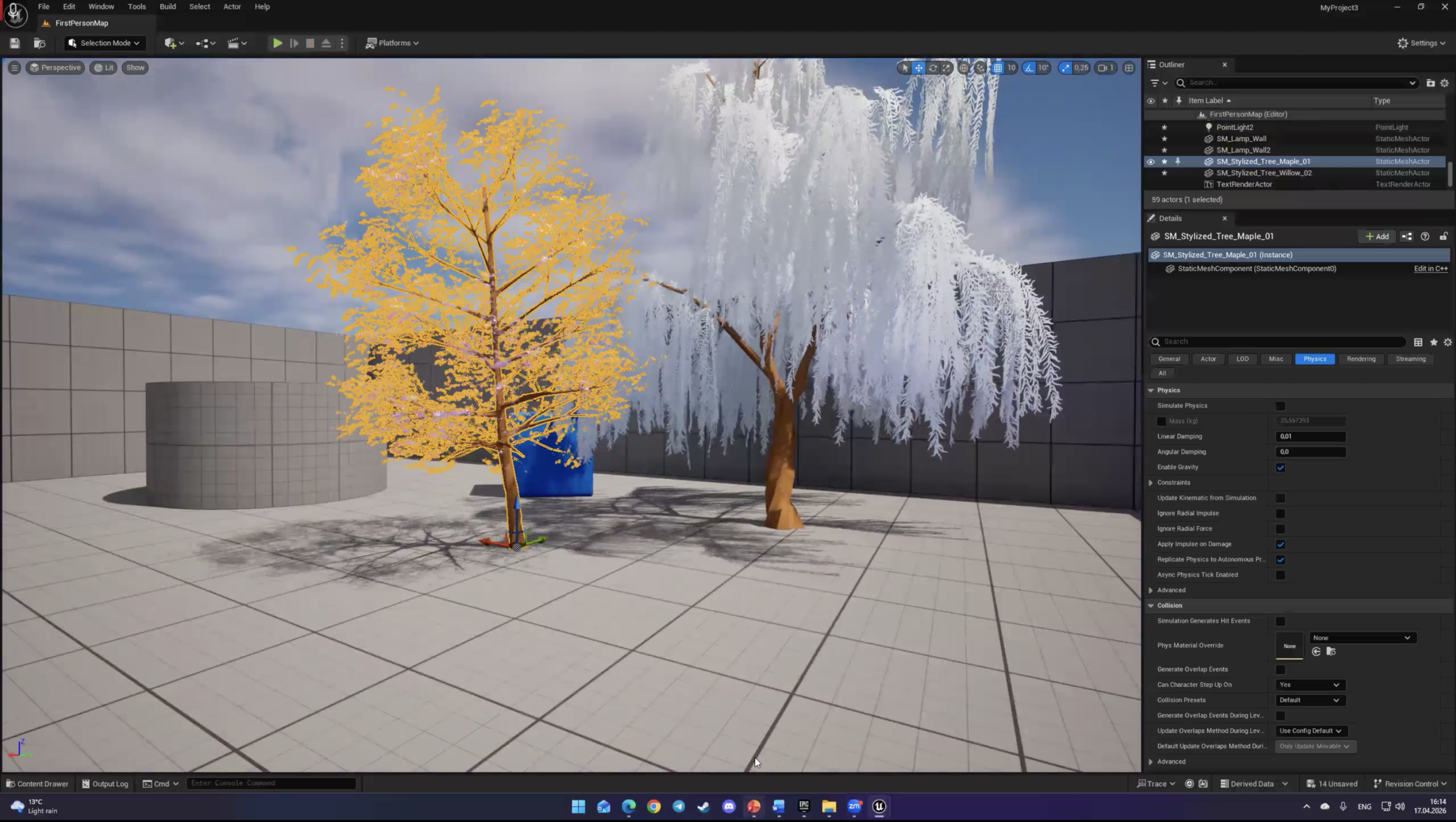Enable Simulate Physics checkbox
This screenshot has height=822, width=1456.
pyautogui.click(x=1280, y=406)
